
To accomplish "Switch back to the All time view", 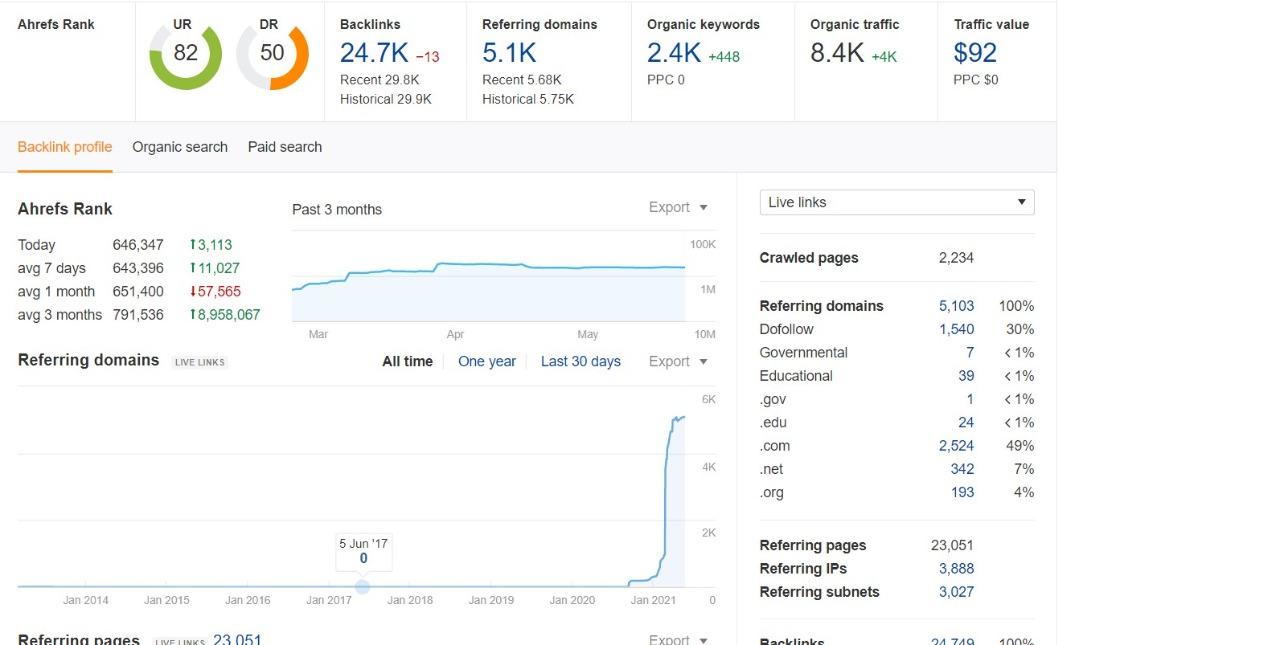I will click(x=407, y=361).
